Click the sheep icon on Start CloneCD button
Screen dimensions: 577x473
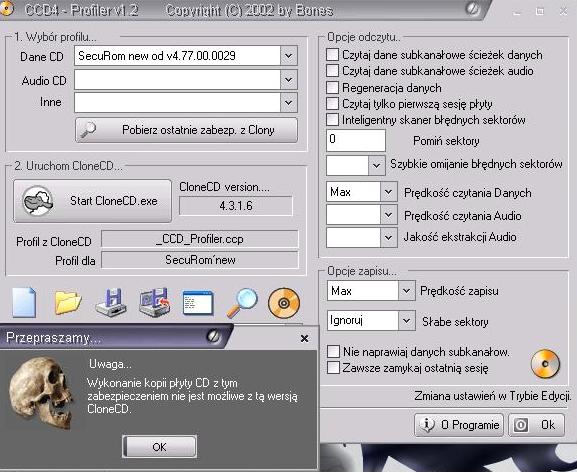(x=37, y=201)
